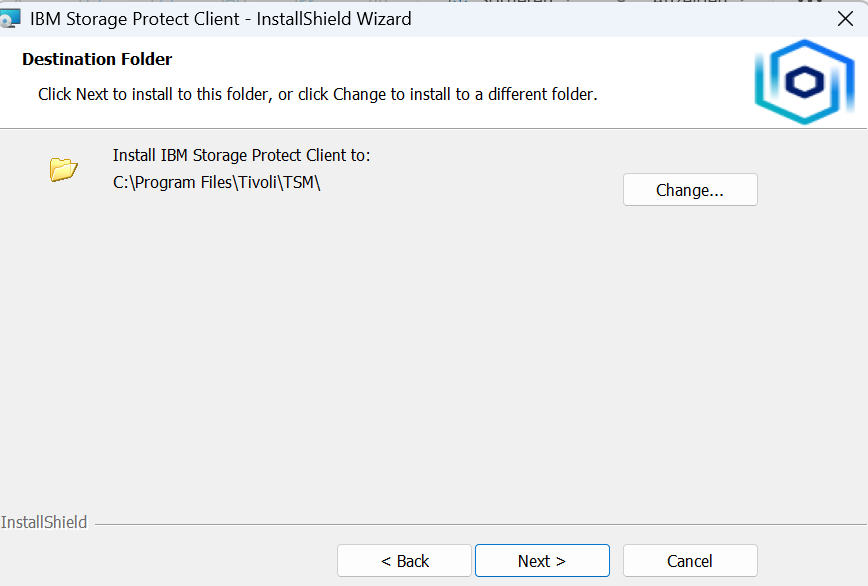Click the installer icon in the title bar

(x=9, y=19)
